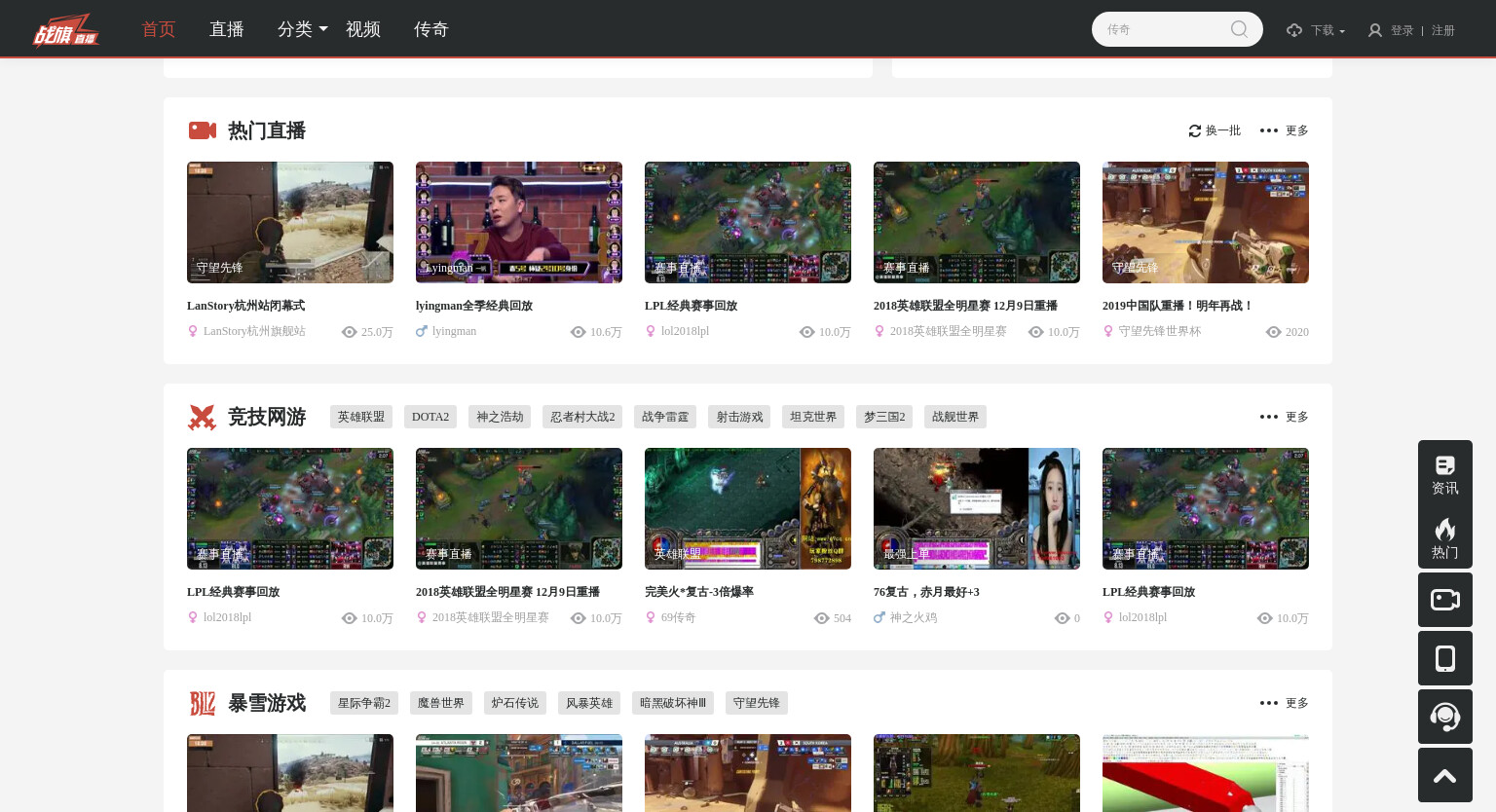Select the 守望先锋 tag in 暴雪游戏
The width and height of the screenshot is (1496, 812).
point(757,703)
